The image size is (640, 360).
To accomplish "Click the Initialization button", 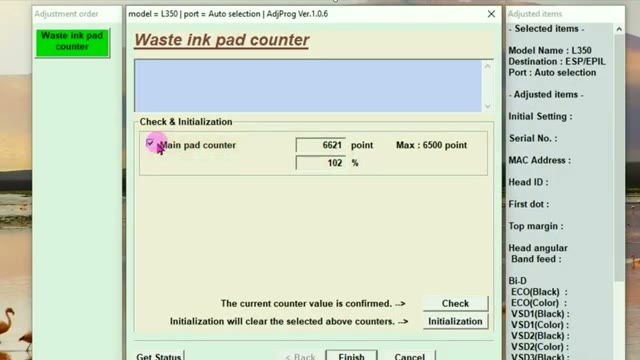I will click(x=455, y=321).
